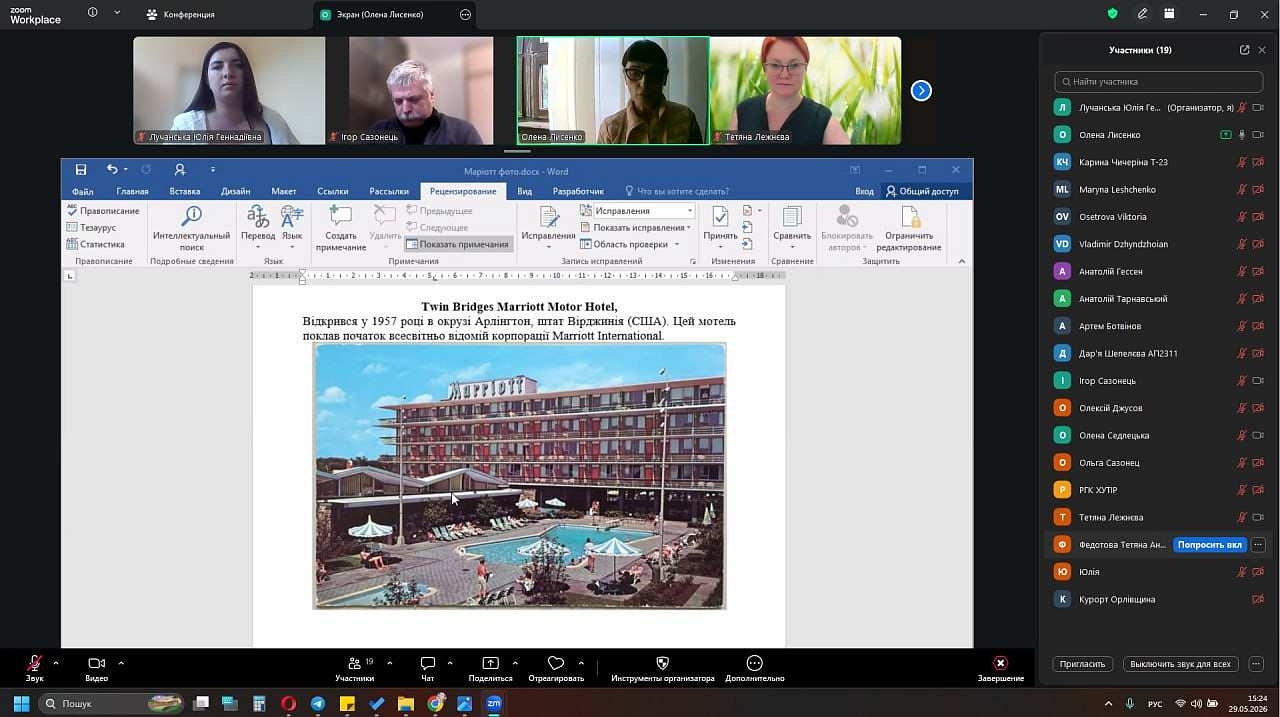Expand arrow next to Поделиться button

[x=515, y=663]
